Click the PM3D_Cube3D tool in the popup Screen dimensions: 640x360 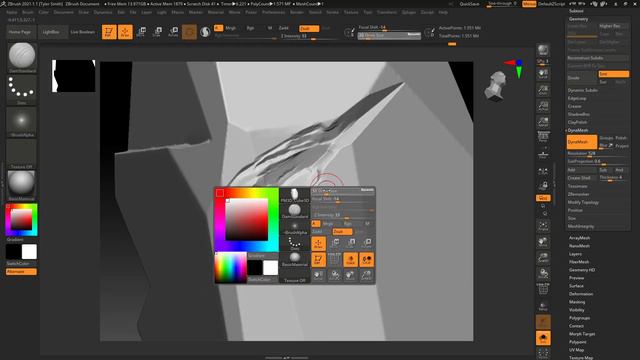tap(295, 196)
